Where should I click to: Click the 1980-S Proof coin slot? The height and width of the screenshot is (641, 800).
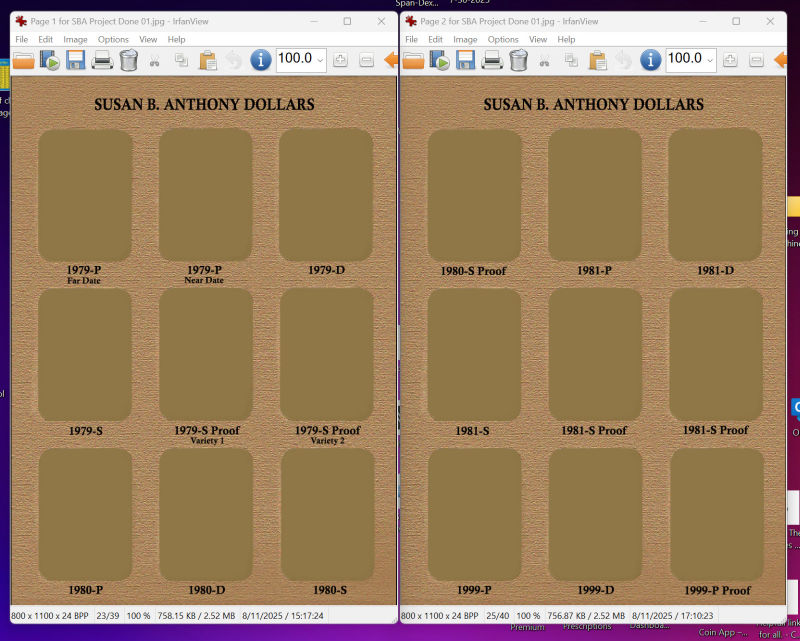click(x=474, y=195)
